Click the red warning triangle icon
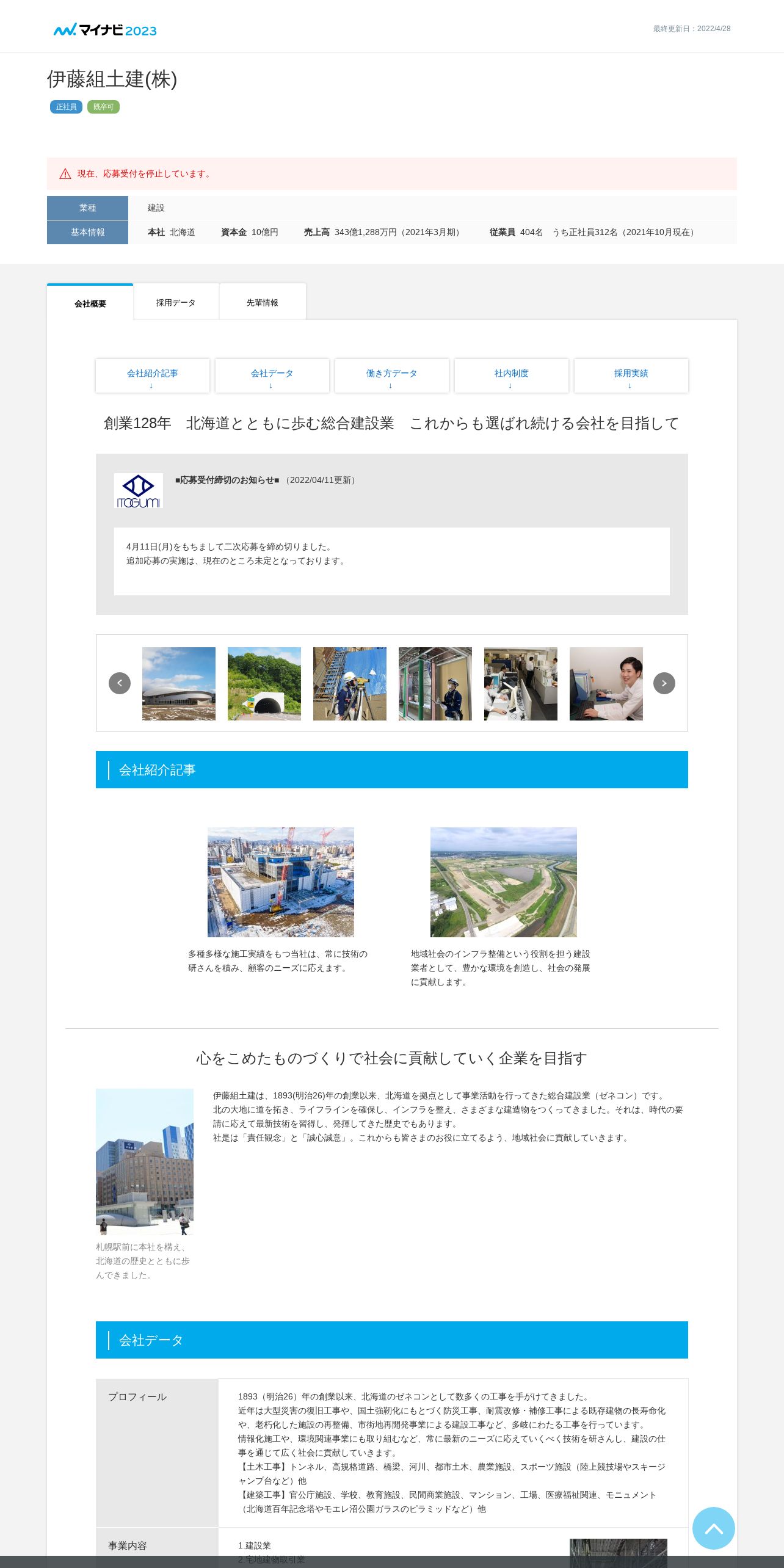 (x=65, y=174)
